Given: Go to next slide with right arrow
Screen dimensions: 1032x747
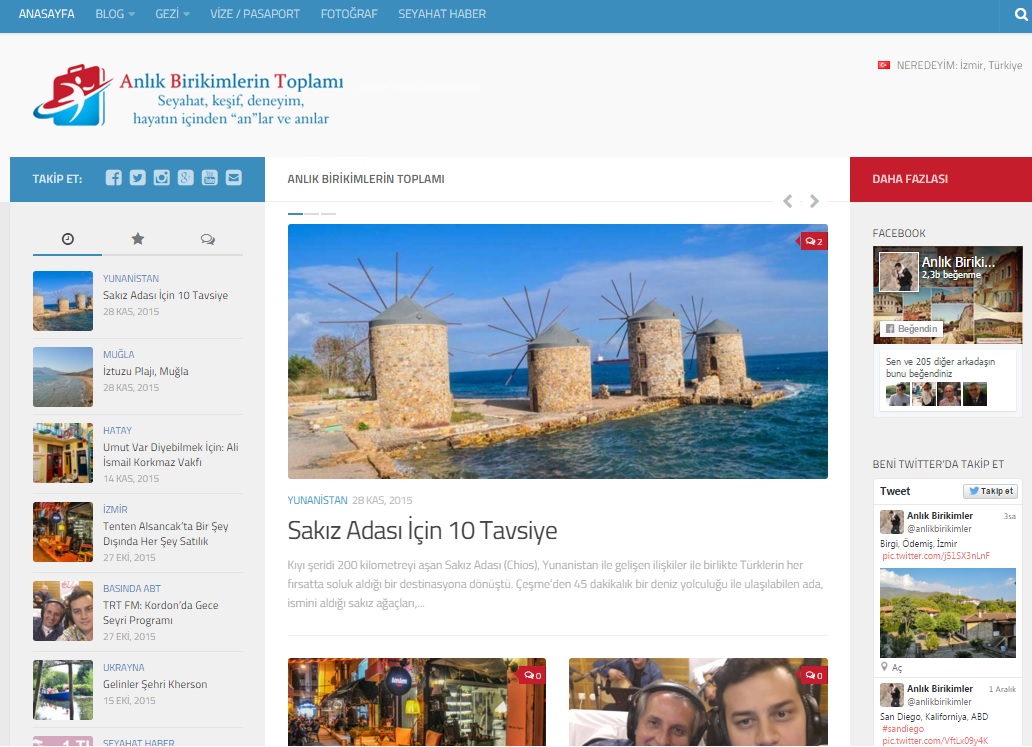Looking at the screenshot, I should (814, 201).
